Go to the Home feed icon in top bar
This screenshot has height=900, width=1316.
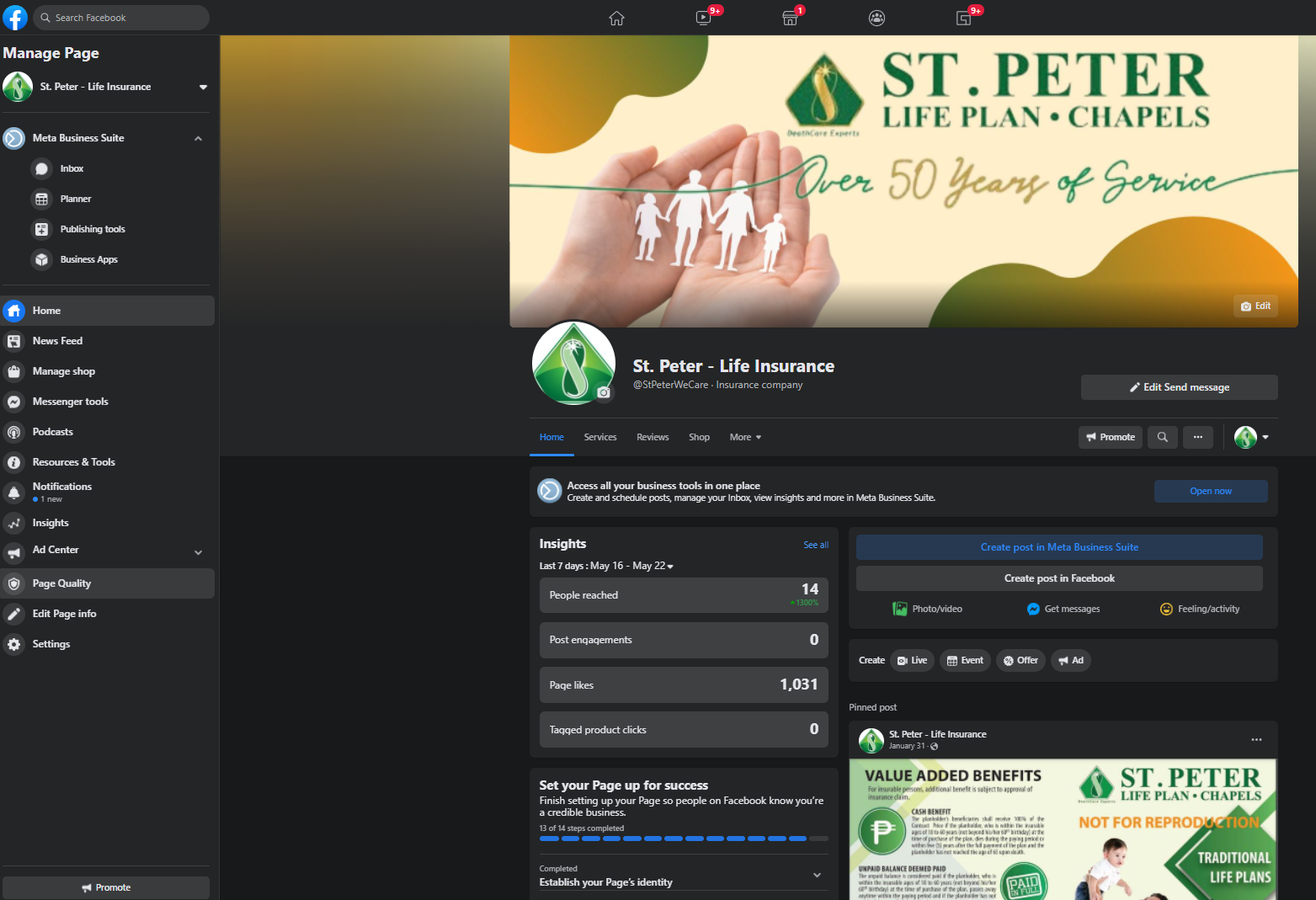point(616,19)
